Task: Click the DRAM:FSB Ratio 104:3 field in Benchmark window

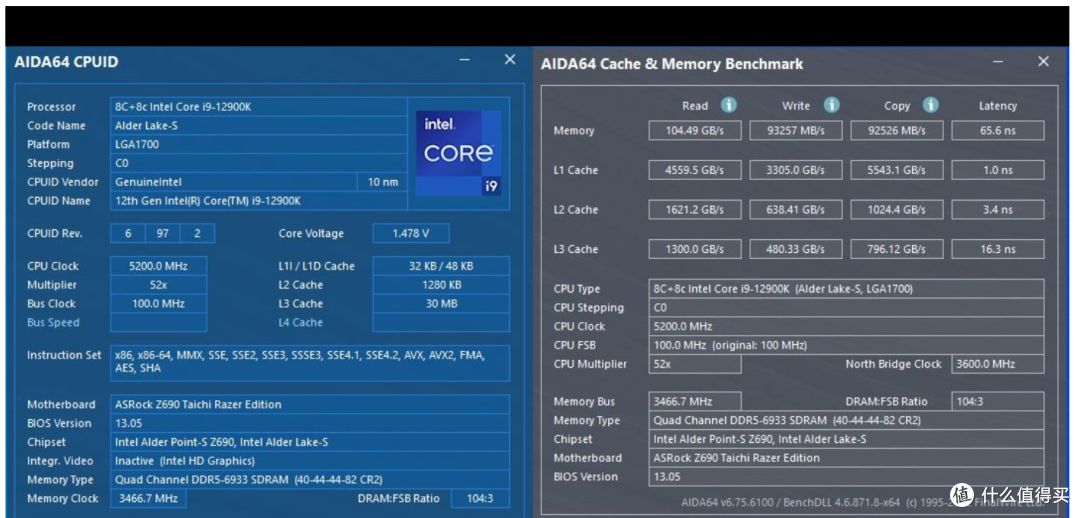Action: pyautogui.click(x=997, y=402)
